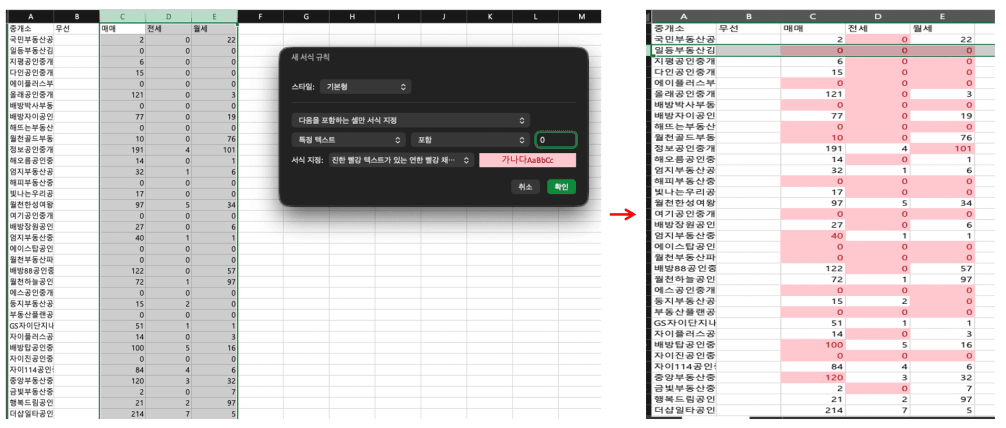Click 국민부동산공 cell in original sheet
Viewport: 1006px width, 428px height.
30,39
